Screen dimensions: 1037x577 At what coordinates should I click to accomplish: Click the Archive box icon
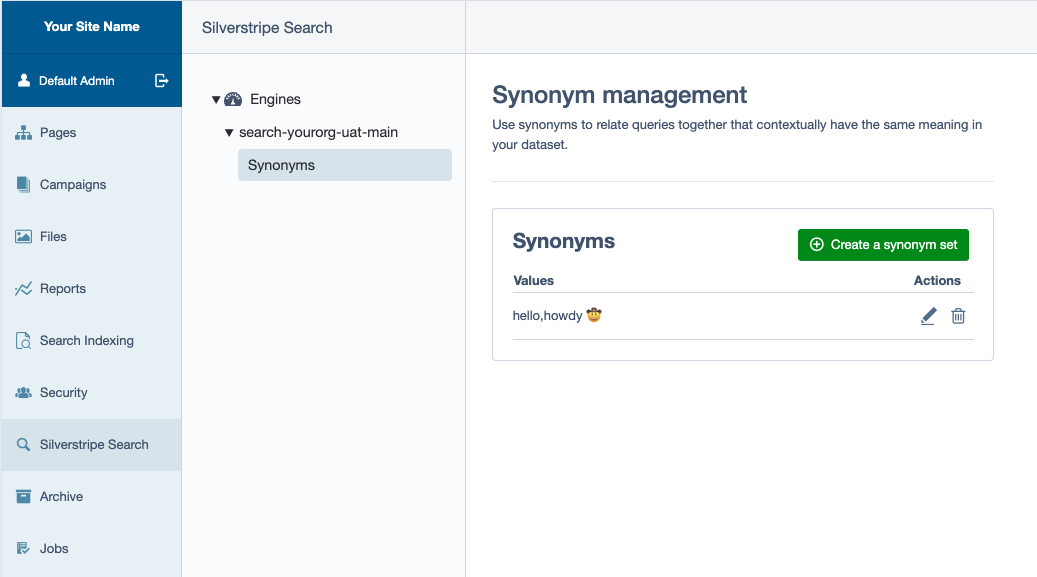click(x=23, y=496)
